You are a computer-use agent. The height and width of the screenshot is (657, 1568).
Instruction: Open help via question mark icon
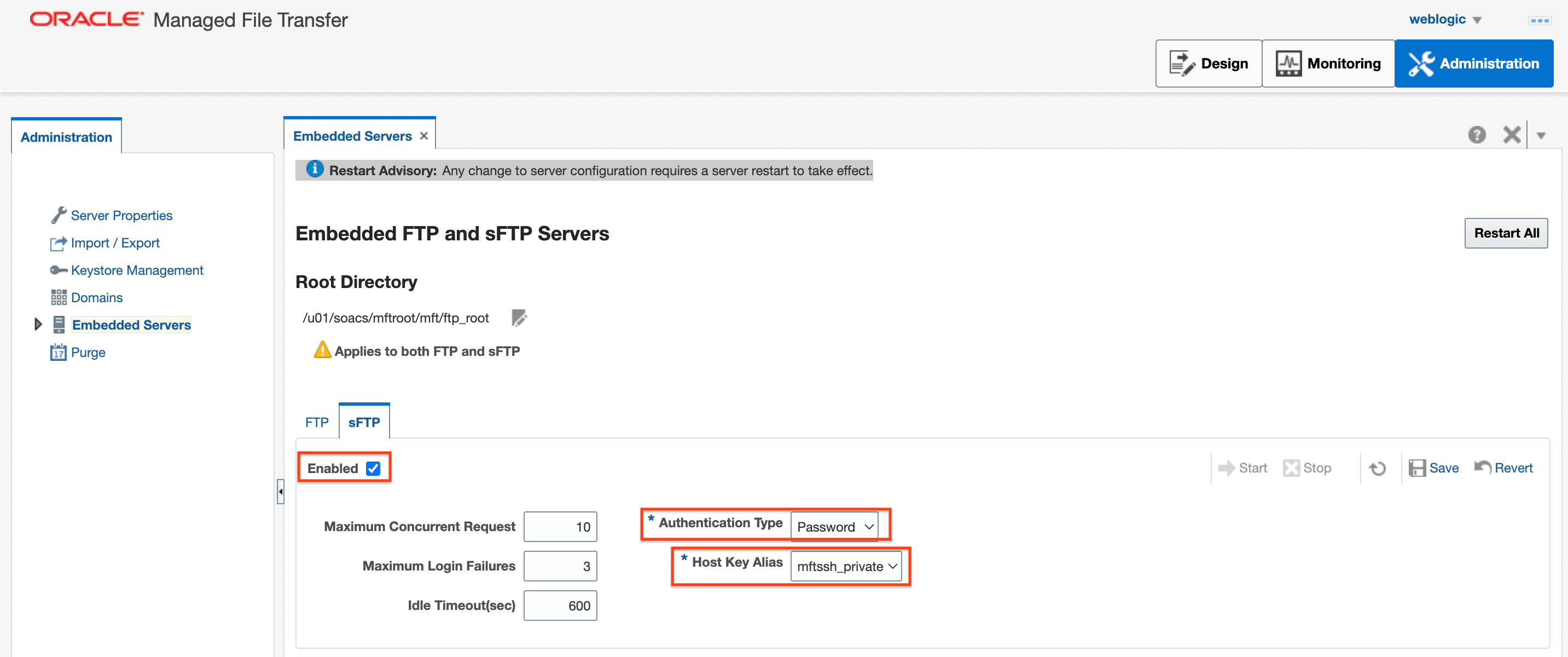pos(1477,135)
